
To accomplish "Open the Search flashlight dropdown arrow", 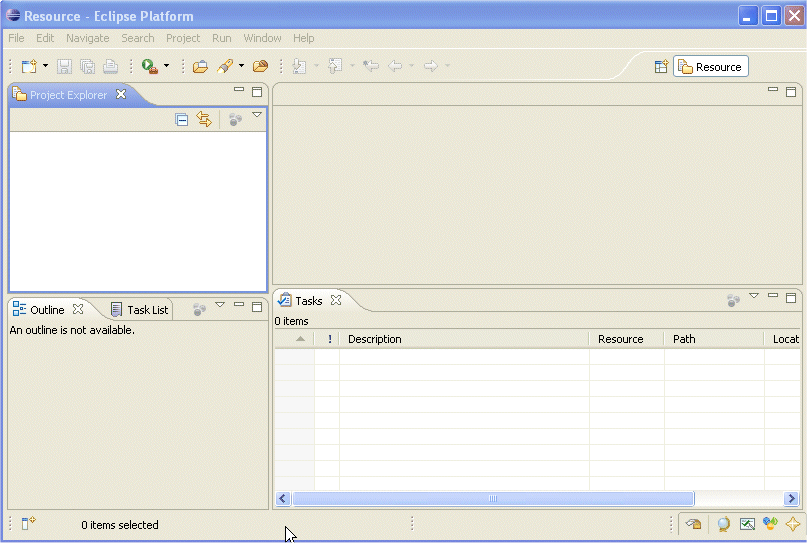I will coord(241,66).
